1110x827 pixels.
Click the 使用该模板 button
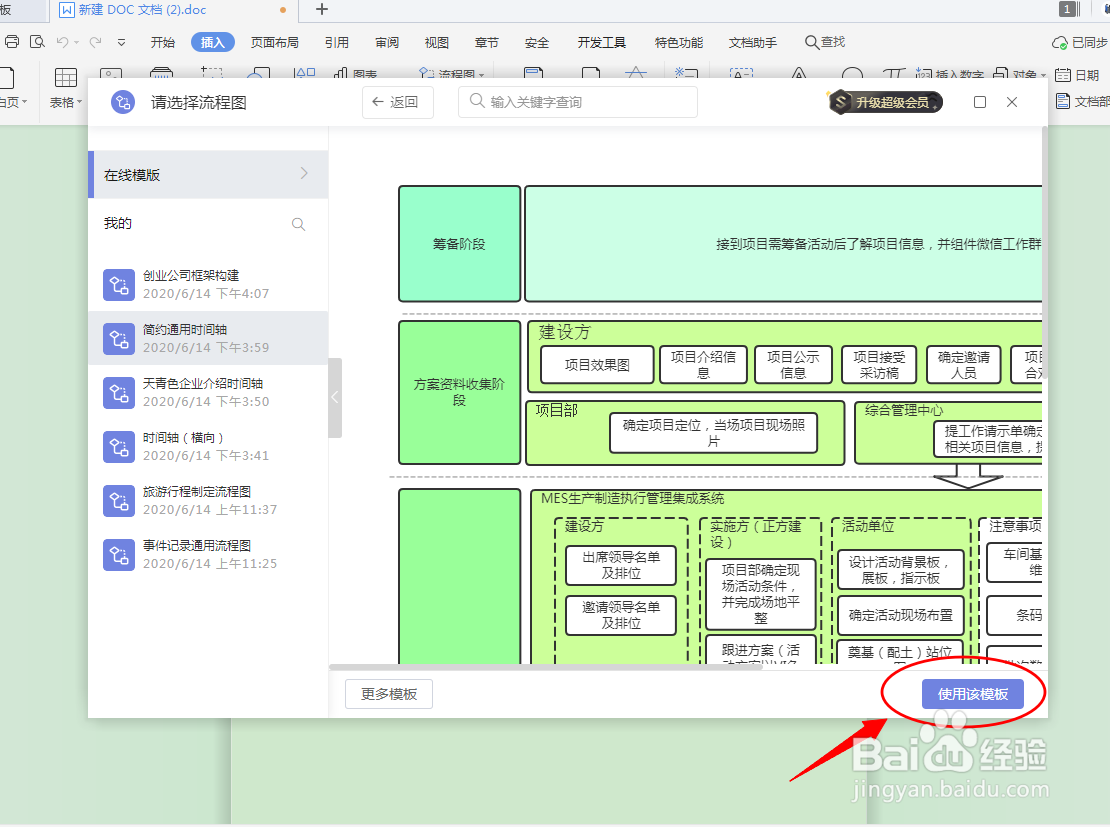click(x=972, y=694)
